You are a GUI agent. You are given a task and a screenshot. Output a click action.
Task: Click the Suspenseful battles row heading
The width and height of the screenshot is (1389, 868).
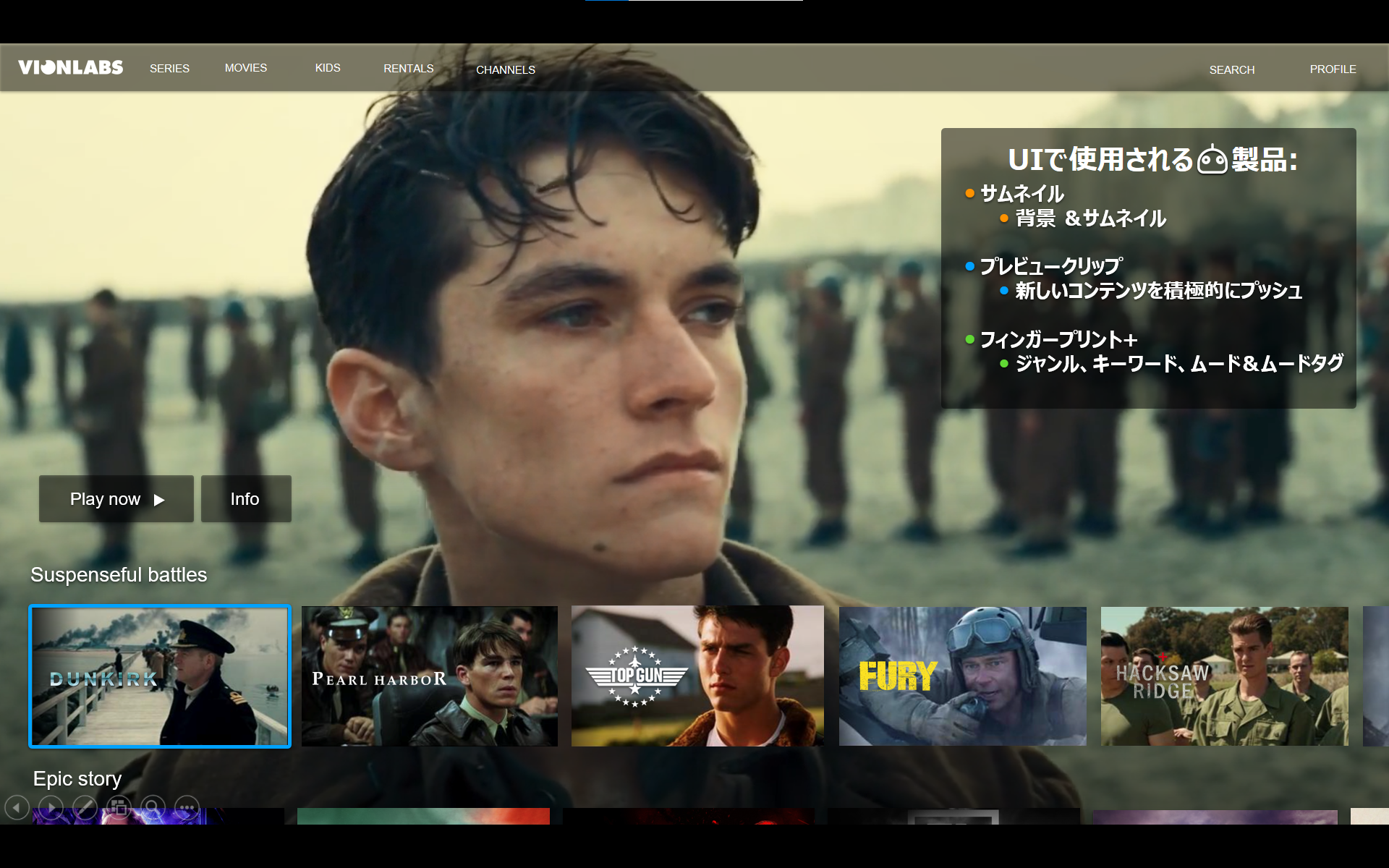(x=119, y=574)
